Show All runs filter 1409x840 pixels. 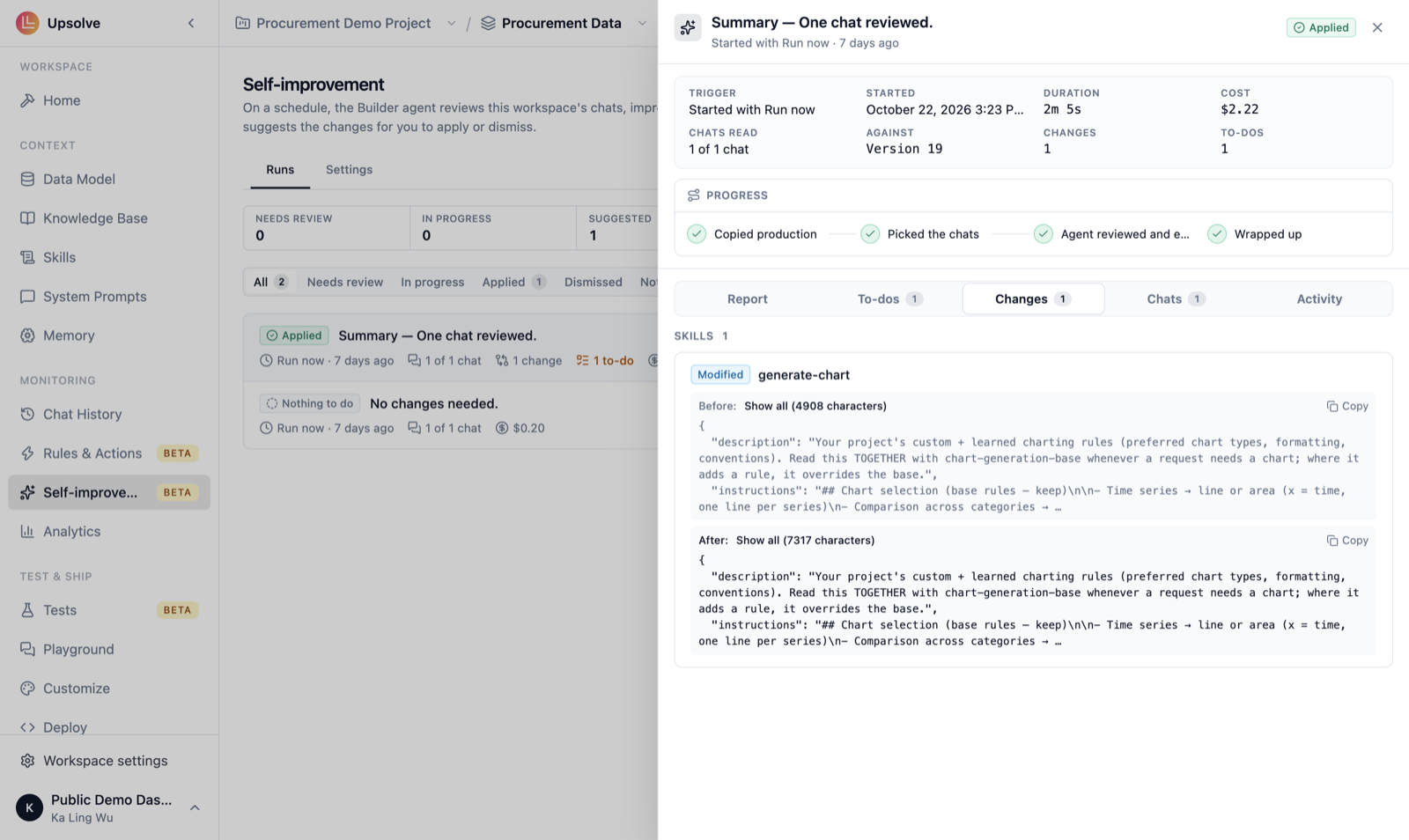click(x=270, y=282)
